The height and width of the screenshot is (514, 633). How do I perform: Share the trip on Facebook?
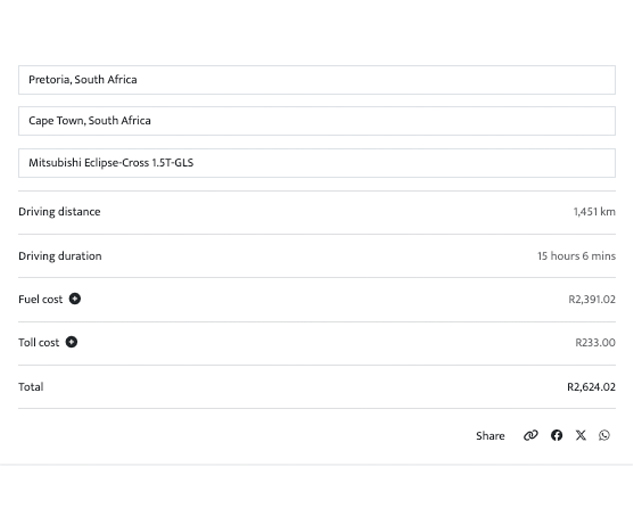pyautogui.click(x=557, y=435)
